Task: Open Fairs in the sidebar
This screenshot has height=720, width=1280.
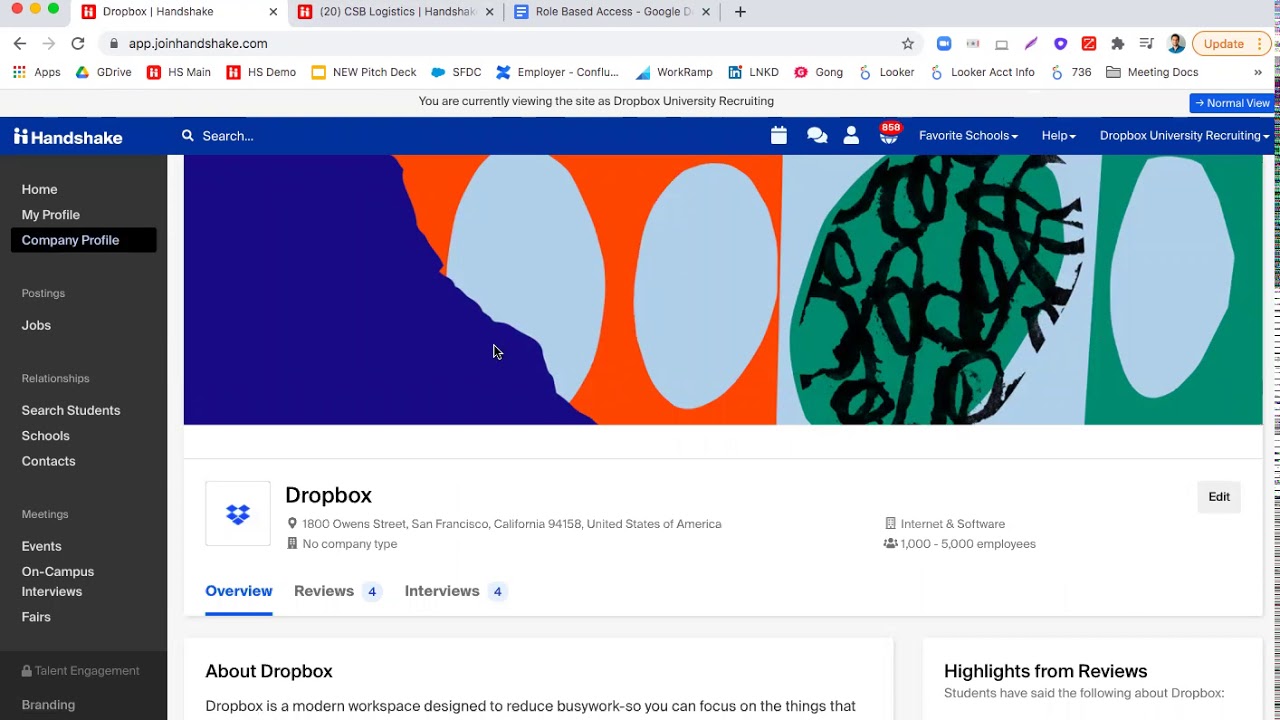Action: click(36, 617)
